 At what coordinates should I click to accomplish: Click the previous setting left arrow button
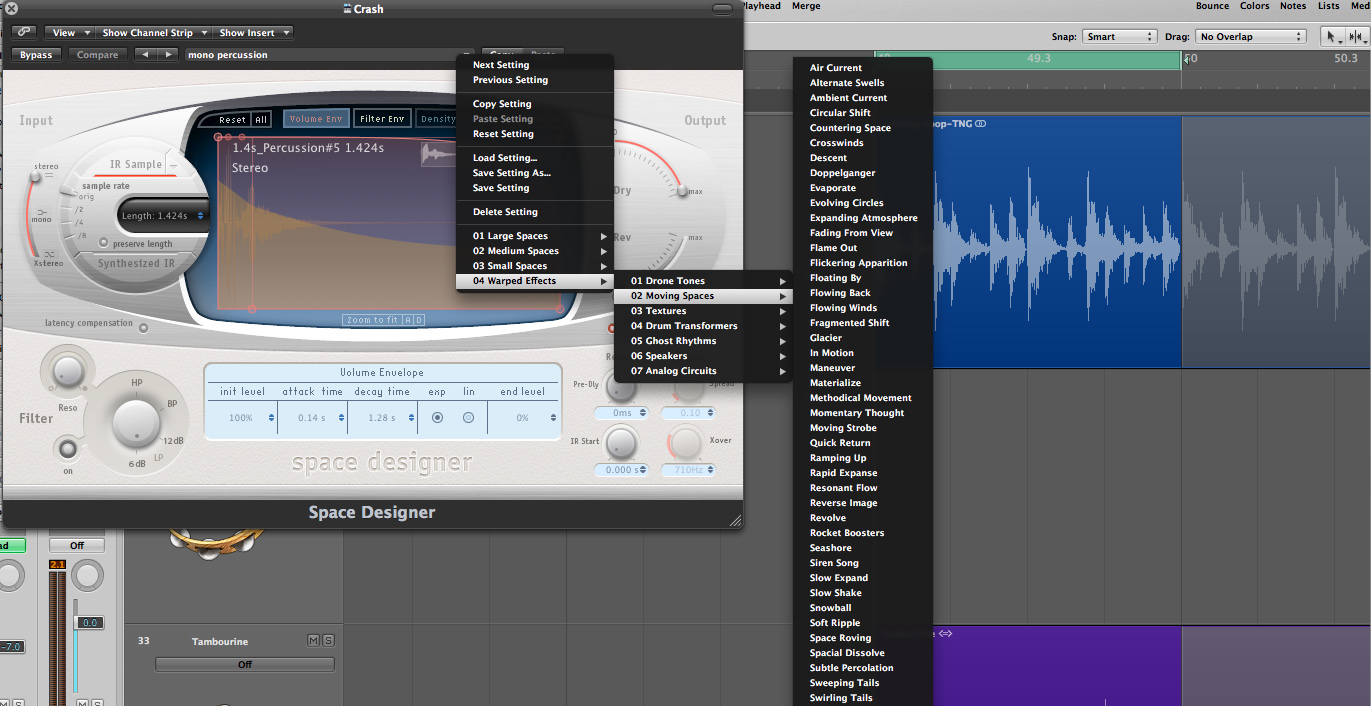(x=145, y=55)
